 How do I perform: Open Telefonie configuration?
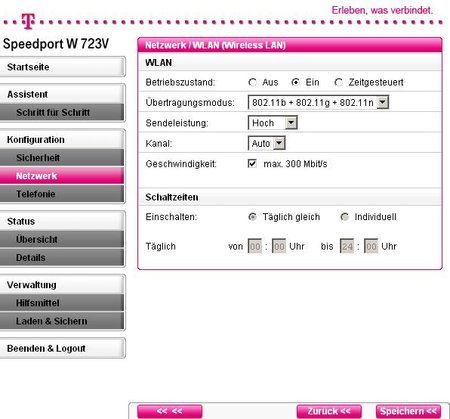tap(62, 194)
